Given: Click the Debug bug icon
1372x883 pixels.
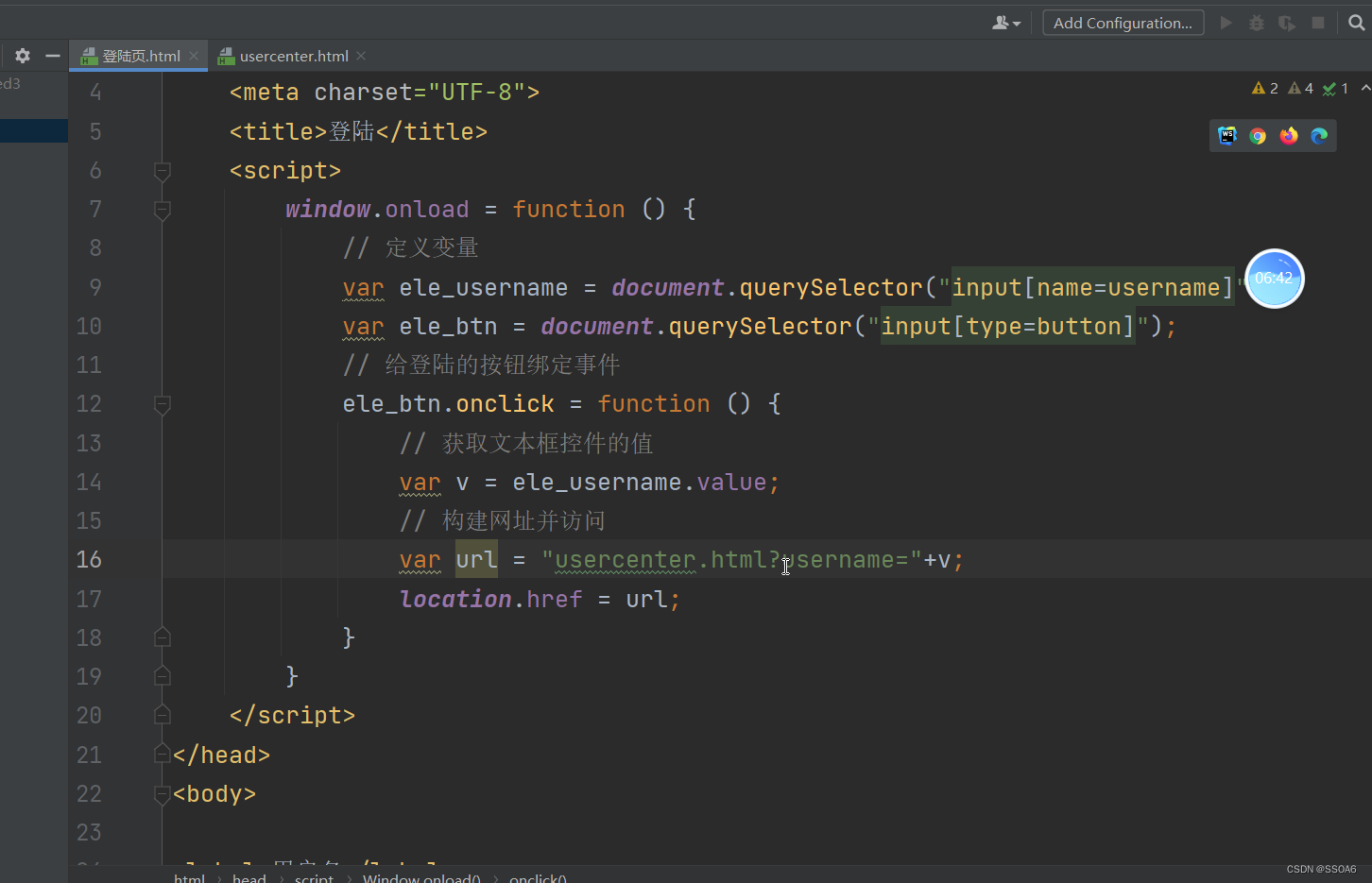Looking at the screenshot, I should [x=1257, y=23].
